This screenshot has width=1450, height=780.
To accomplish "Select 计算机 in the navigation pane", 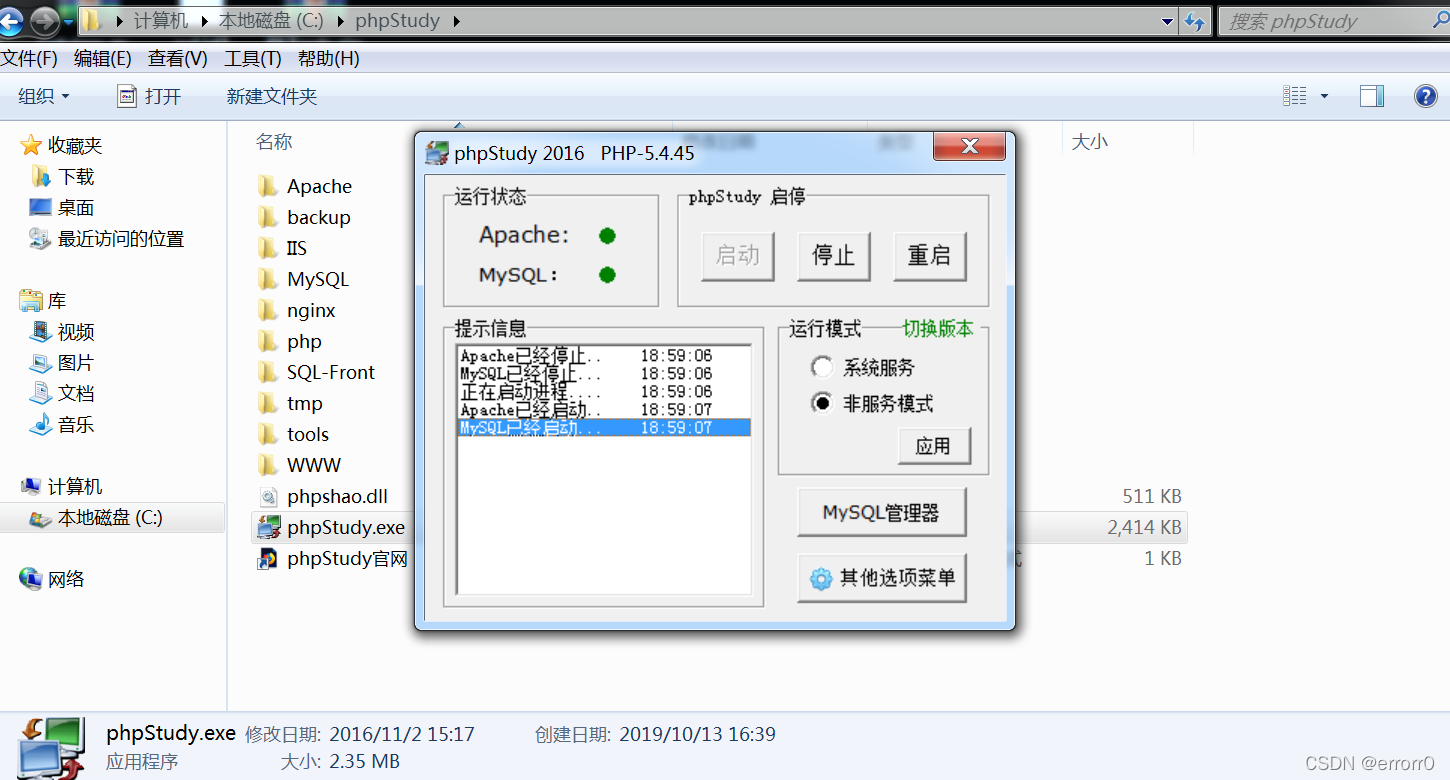I will pyautogui.click(x=75, y=487).
